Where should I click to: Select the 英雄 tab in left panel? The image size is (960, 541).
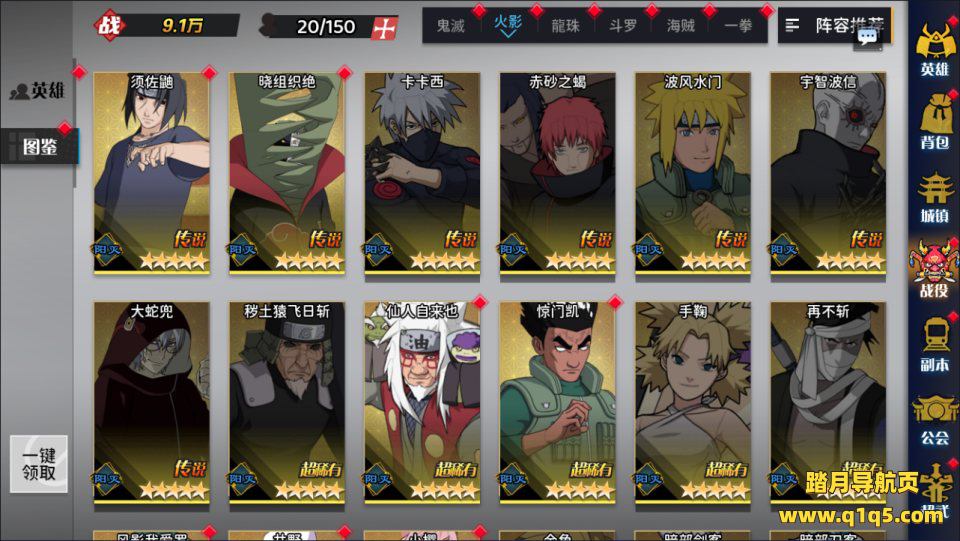tap(38, 91)
